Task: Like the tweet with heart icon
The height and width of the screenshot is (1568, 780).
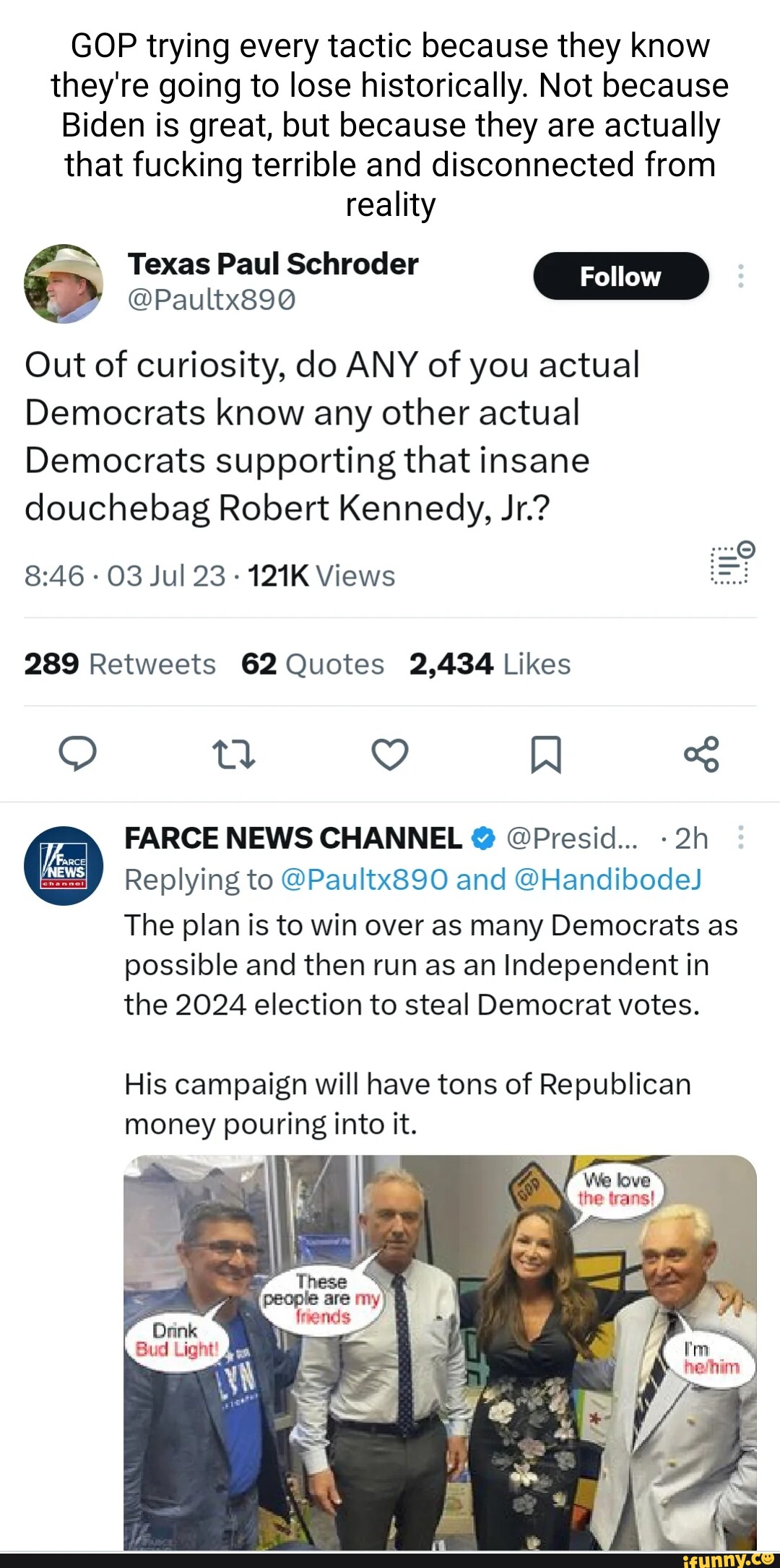Action: tap(390, 754)
